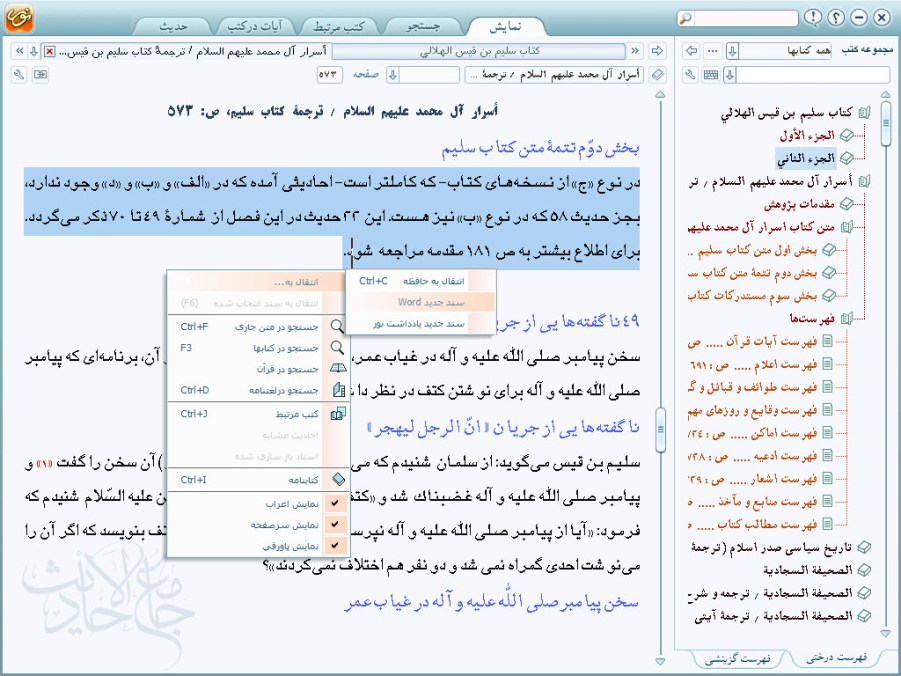Collapse کتاب سلیم بن قیس الهلالی tree node
This screenshot has height=676, width=901.
coord(865,113)
